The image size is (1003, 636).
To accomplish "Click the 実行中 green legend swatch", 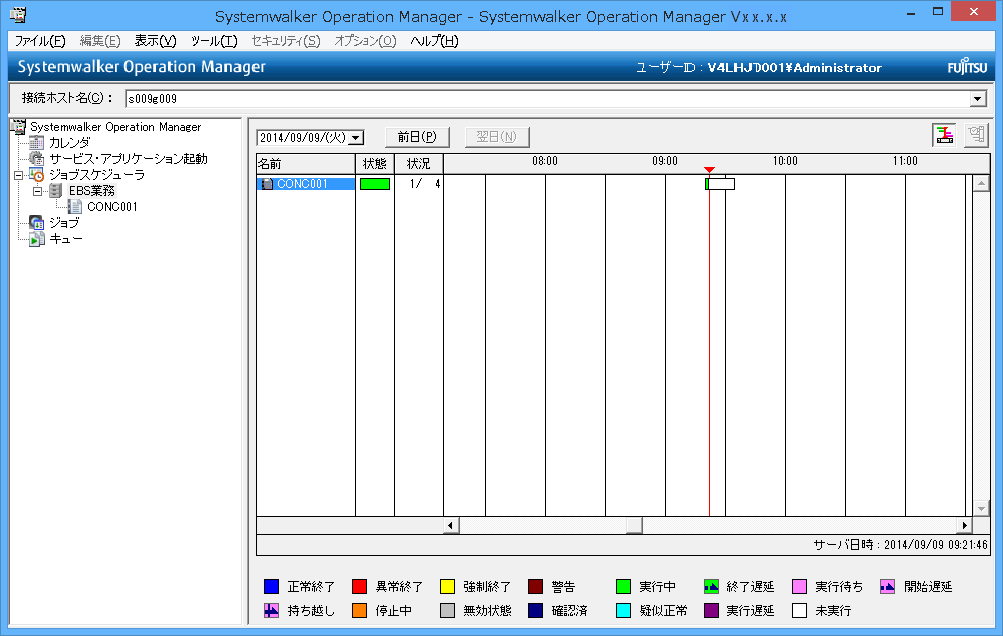I will pos(623,587).
